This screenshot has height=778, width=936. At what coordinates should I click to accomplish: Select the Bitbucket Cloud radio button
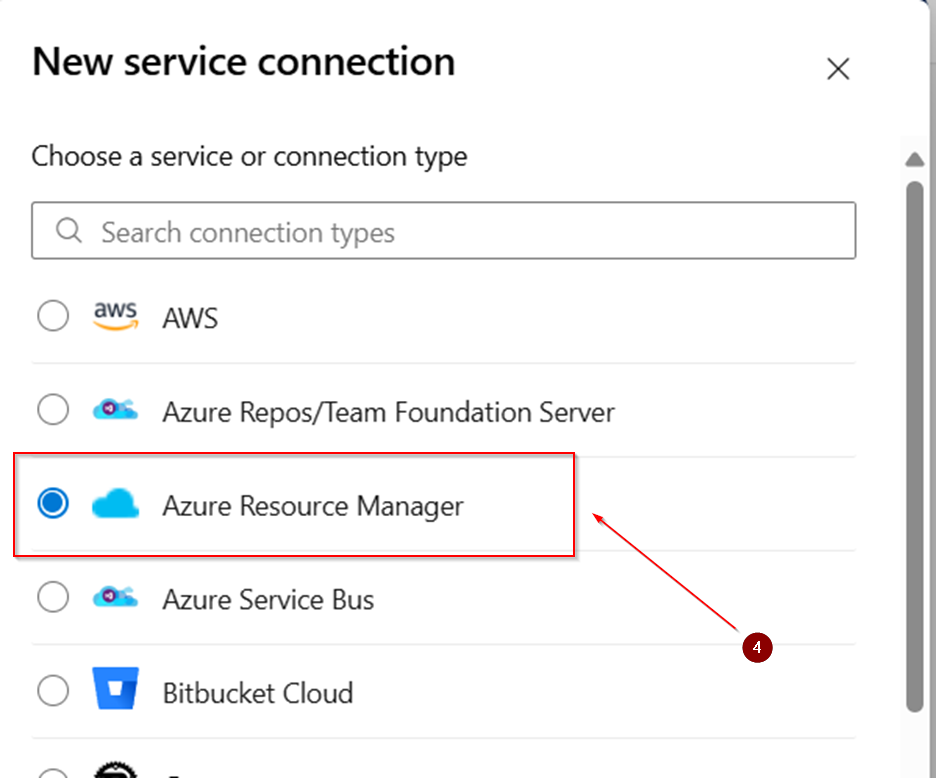coord(53,690)
